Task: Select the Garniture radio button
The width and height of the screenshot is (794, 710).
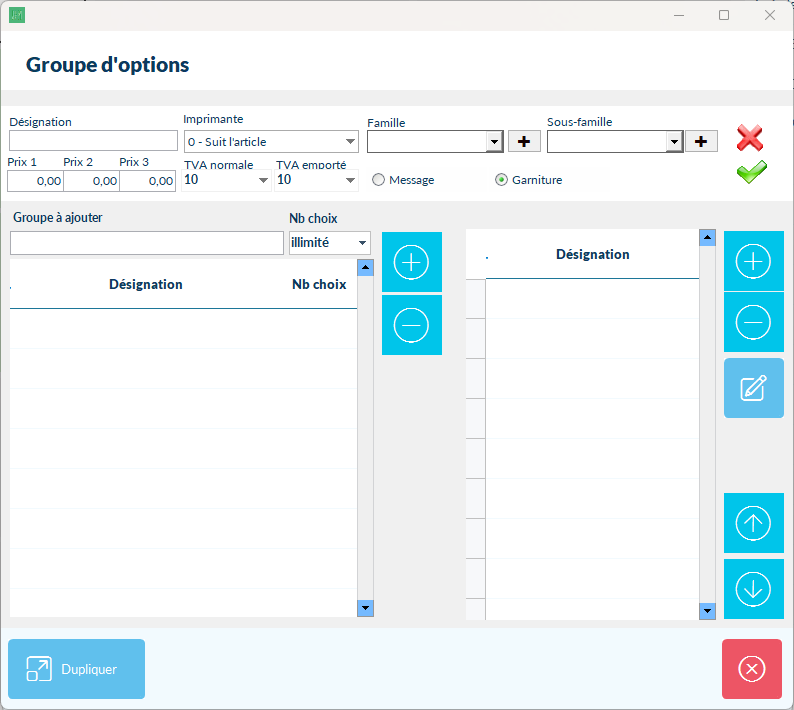Action: (x=501, y=180)
